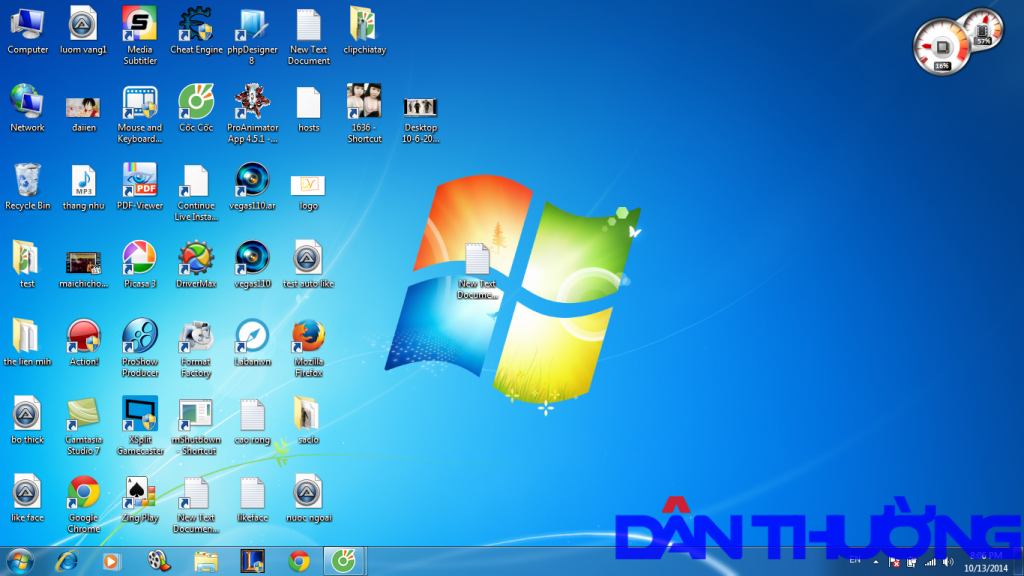Viewport: 1024px width, 576px height.
Task: Click the Mozilla Firefox desktop icon
Action: point(308,336)
